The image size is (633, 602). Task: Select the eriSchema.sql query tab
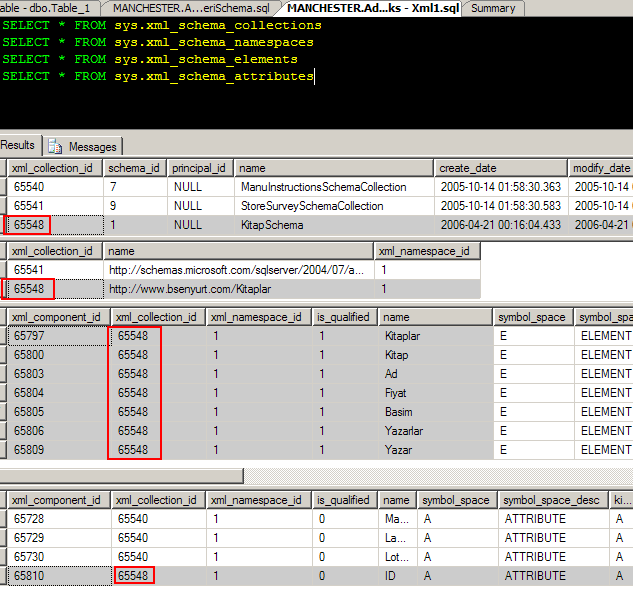(x=190, y=8)
